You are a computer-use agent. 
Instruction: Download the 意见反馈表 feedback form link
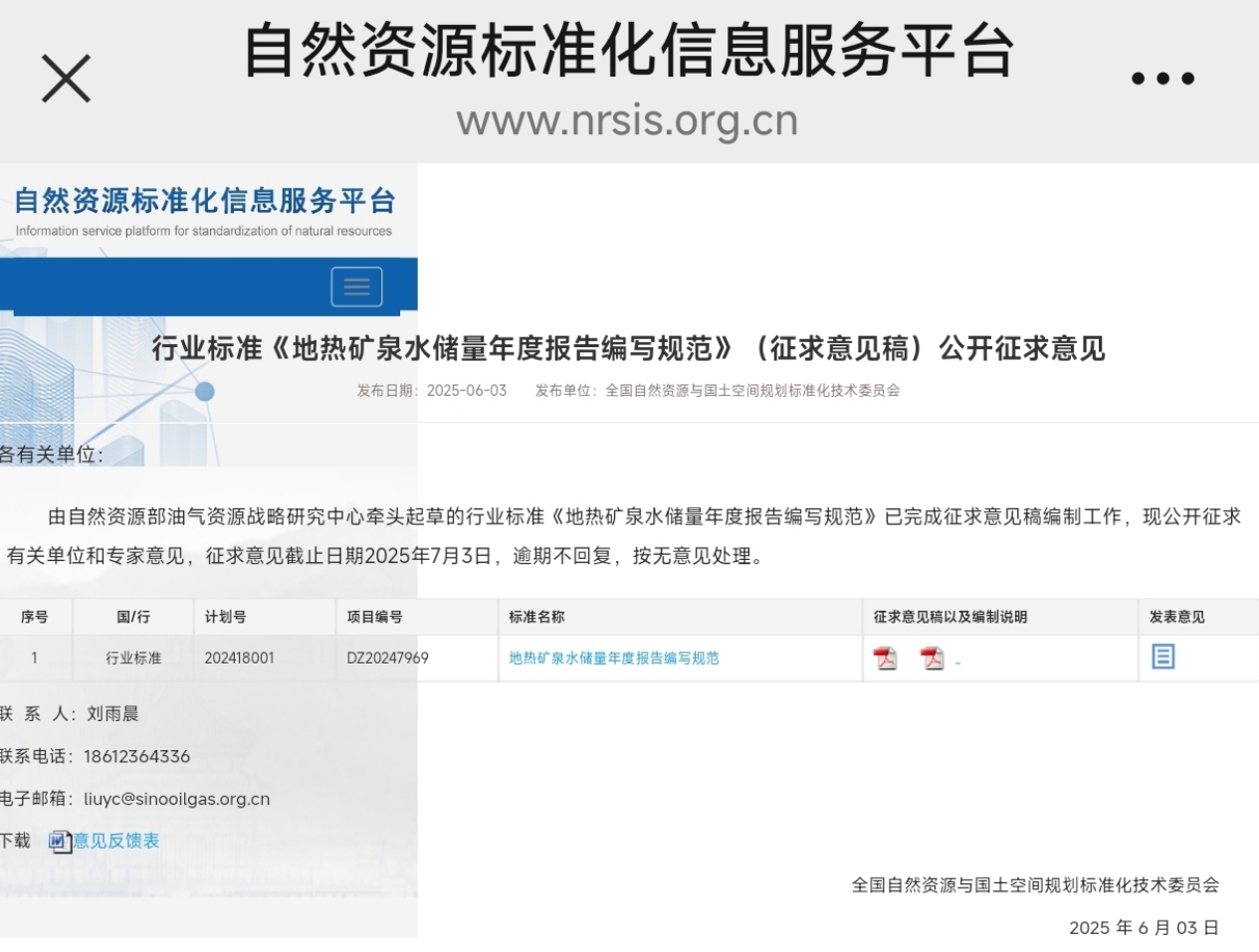tap(115, 842)
